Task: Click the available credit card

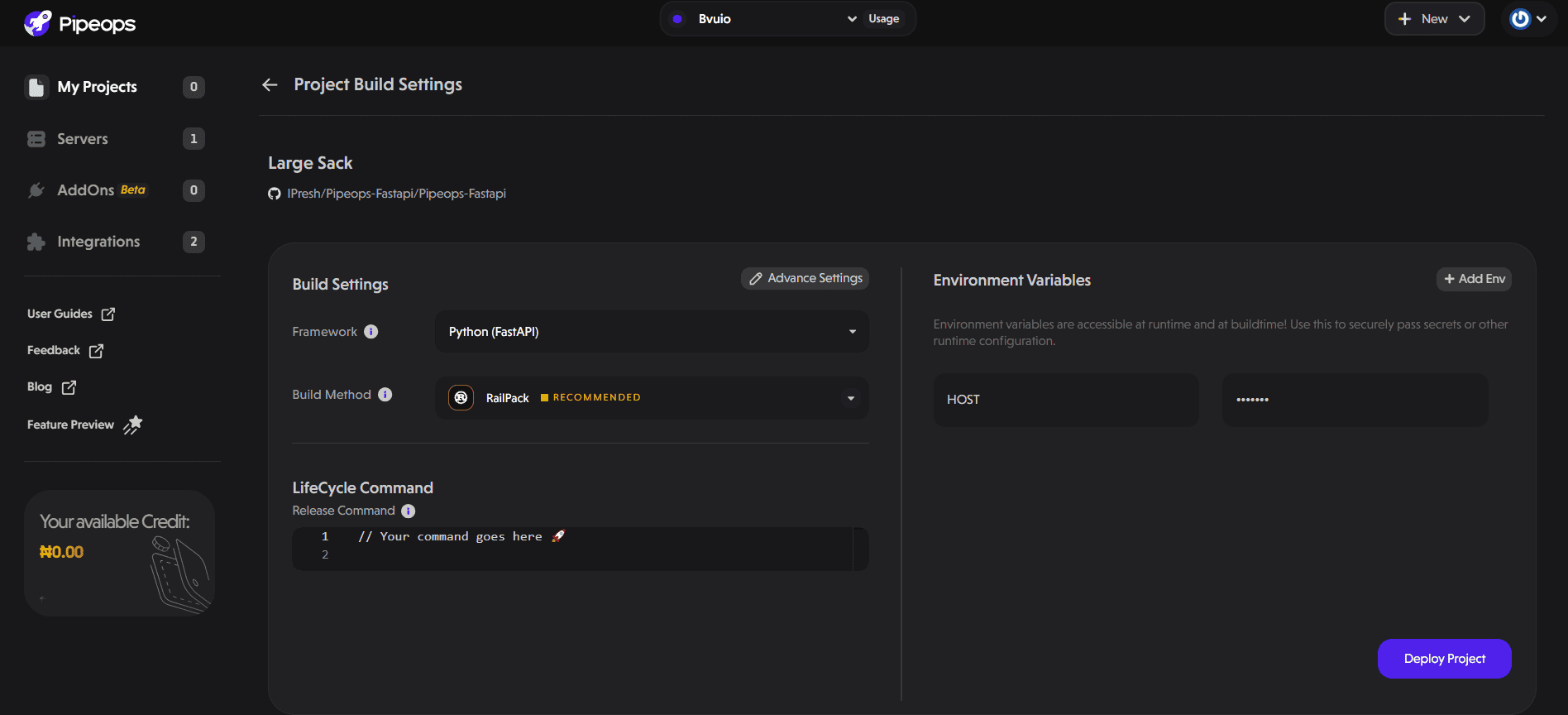Action: click(x=119, y=553)
